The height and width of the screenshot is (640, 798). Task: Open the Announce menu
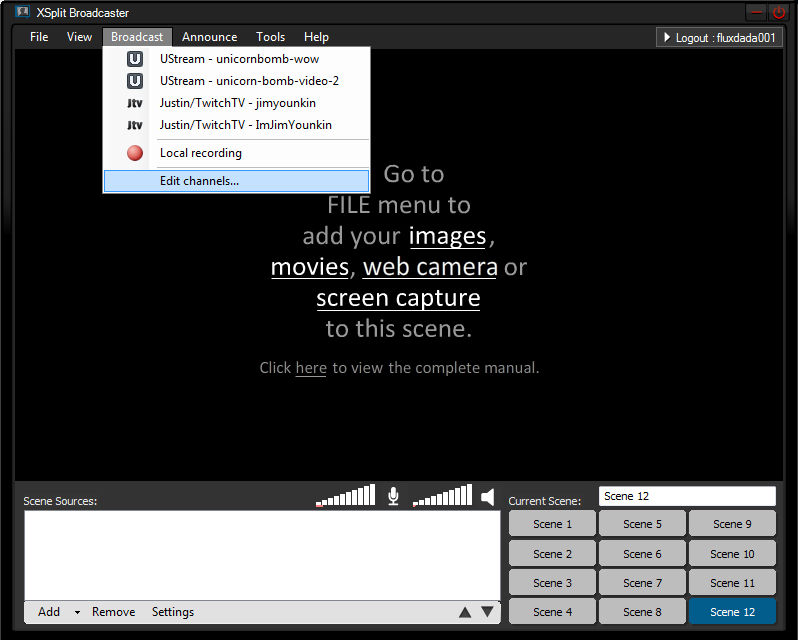coord(210,37)
